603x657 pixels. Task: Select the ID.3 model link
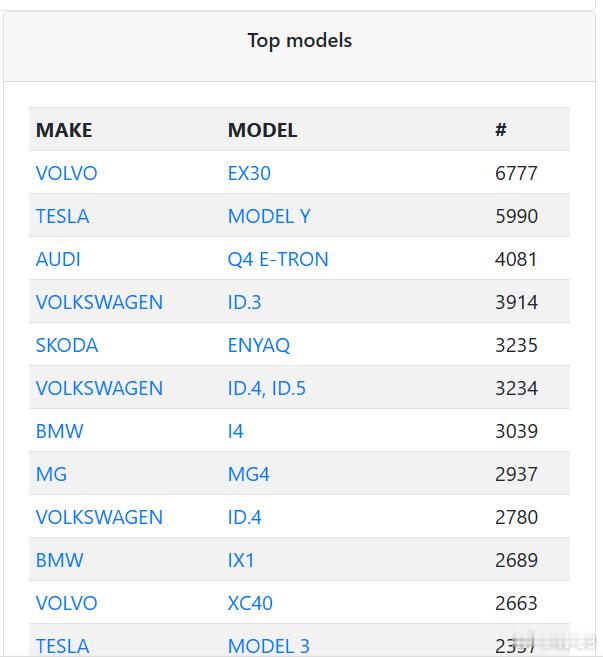(244, 302)
